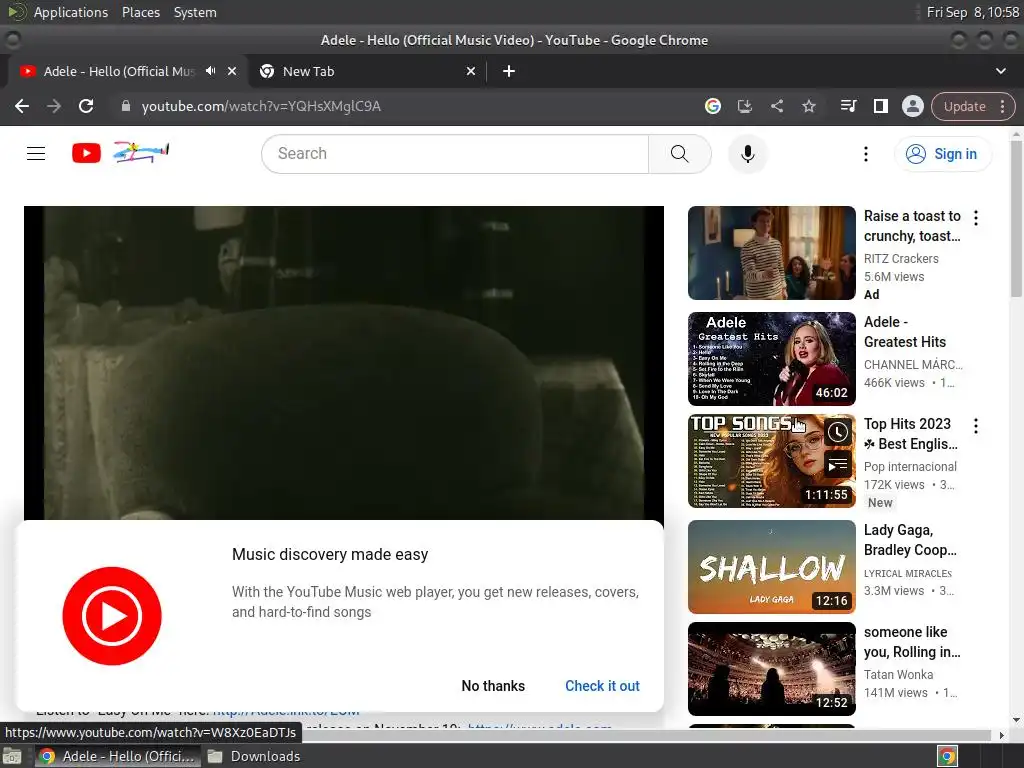Click the RITZ Crackers channel name
Image resolution: width=1024 pixels, height=768 pixels.
(x=901, y=259)
